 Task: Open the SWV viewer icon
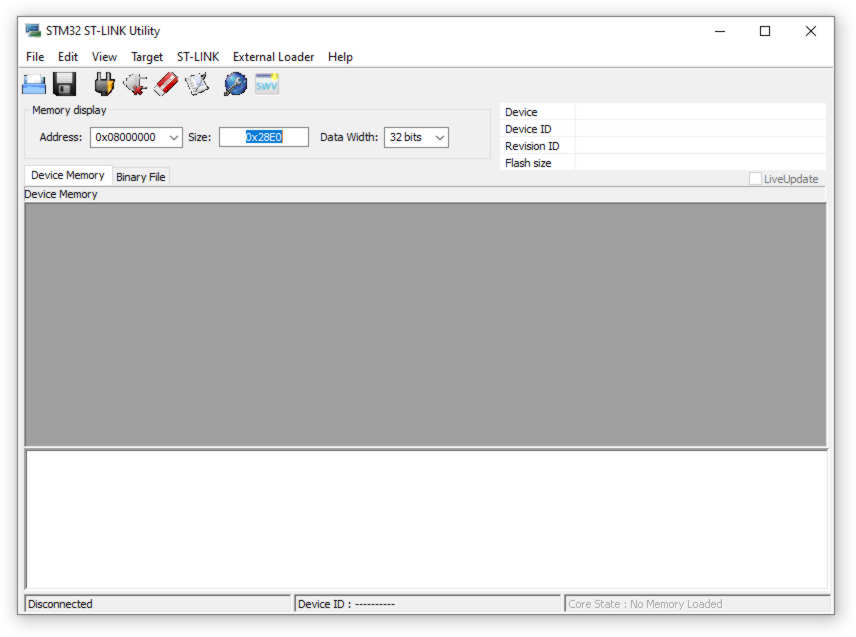click(267, 85)
